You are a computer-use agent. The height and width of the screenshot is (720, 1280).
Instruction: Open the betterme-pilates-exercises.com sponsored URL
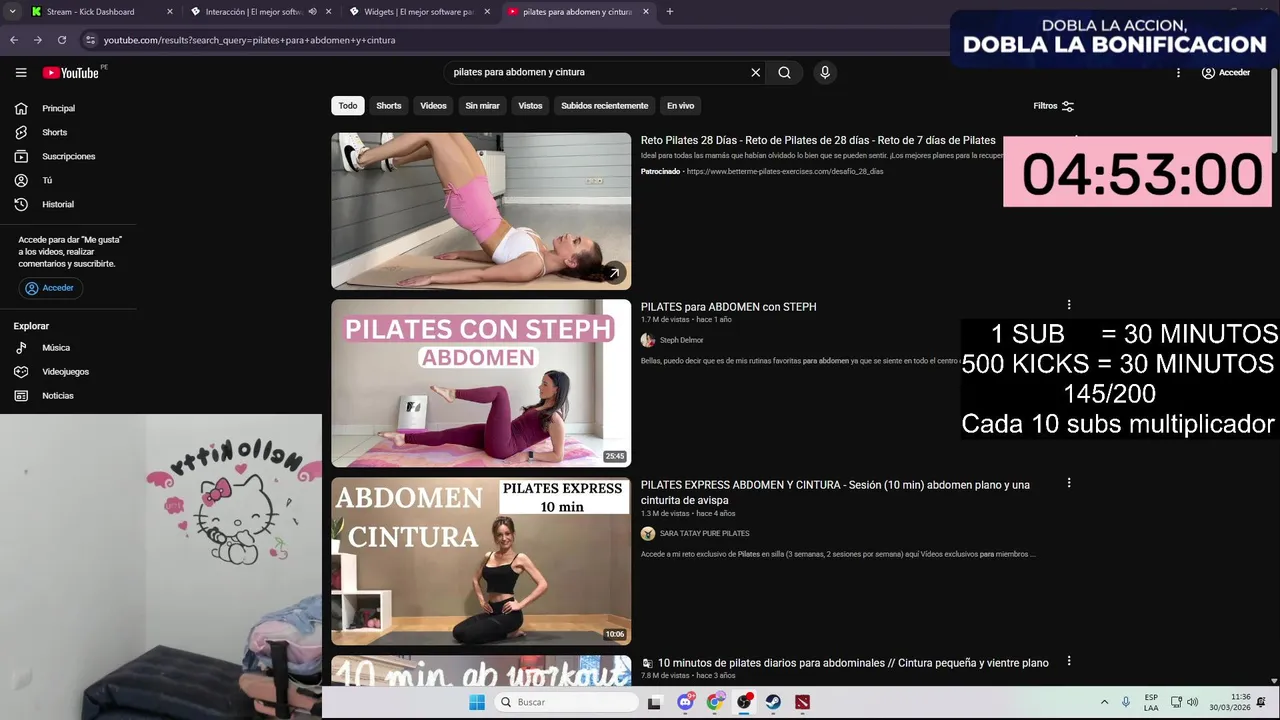click(785, 171)
